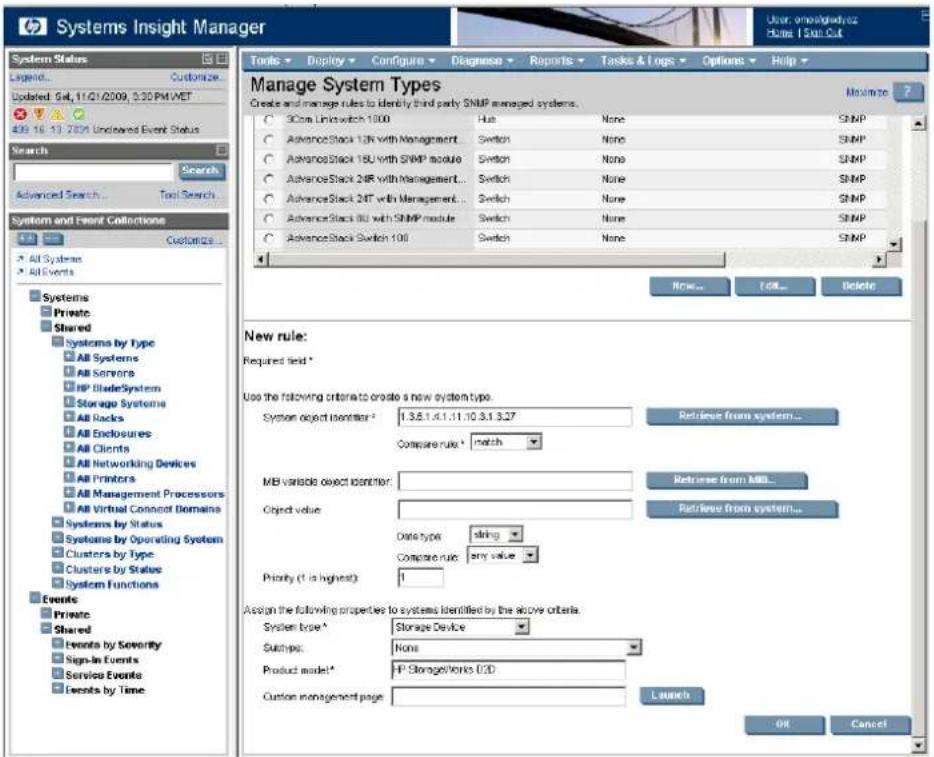
Task: Open the Tool Search link
Action: [191, 195]
